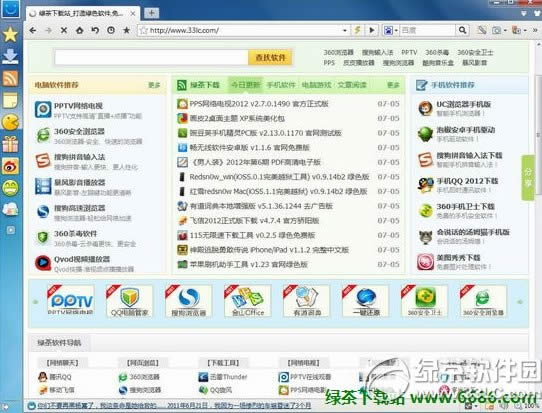The width and height of the screenshot is (542, 413).
Task: Open the Downloads icon in sidebar
Action: tap(10, 56)
